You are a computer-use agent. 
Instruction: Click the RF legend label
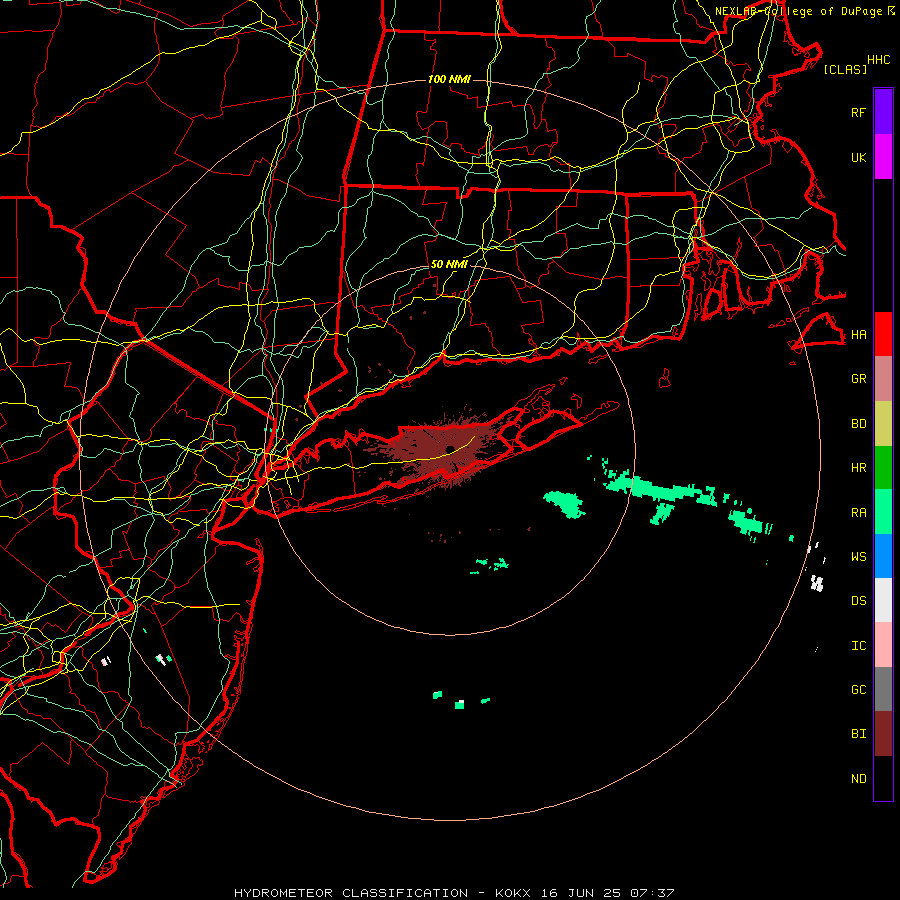pos(858,112)
